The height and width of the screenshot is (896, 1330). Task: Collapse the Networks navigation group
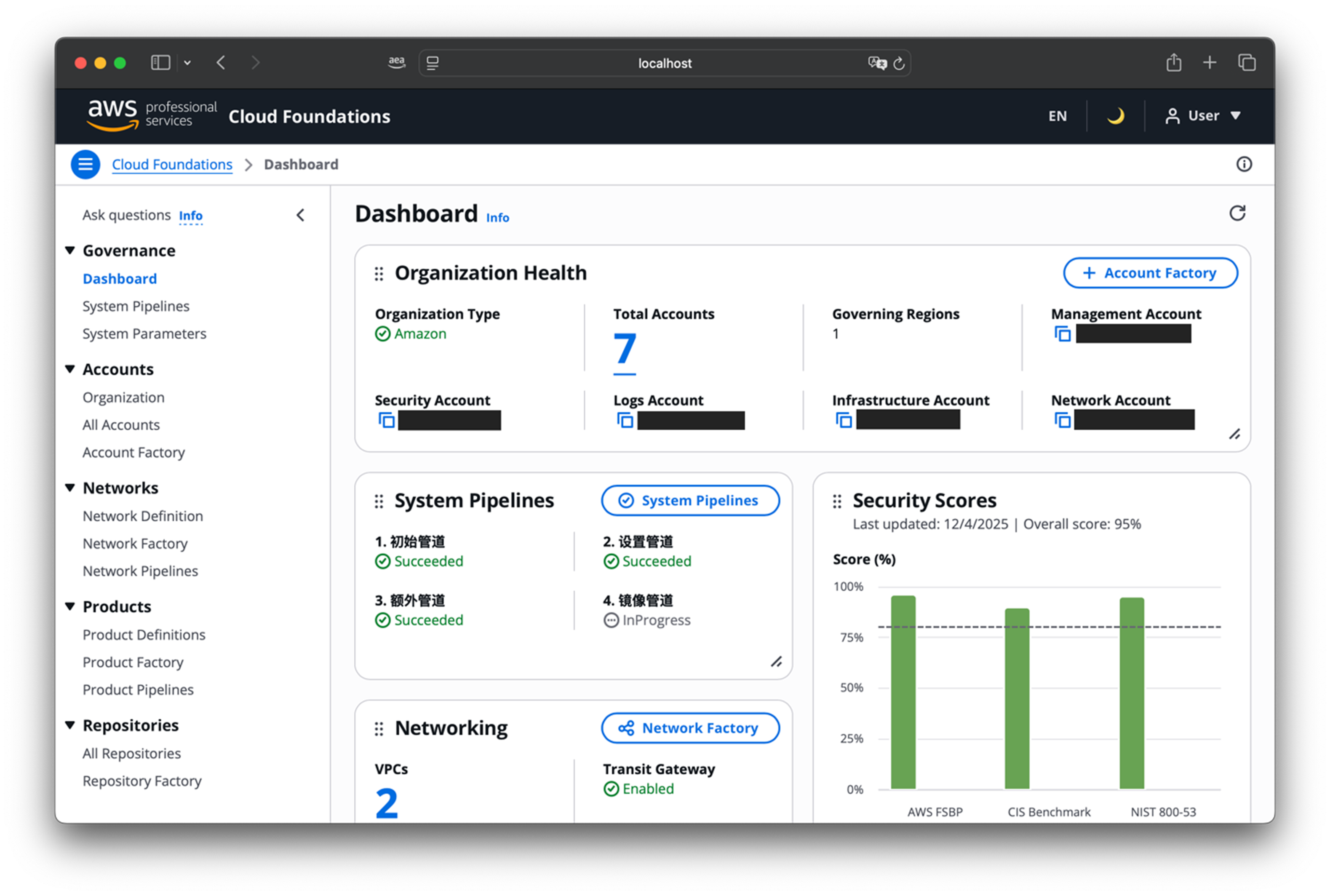pyautogui.click(x=70, y=488)
